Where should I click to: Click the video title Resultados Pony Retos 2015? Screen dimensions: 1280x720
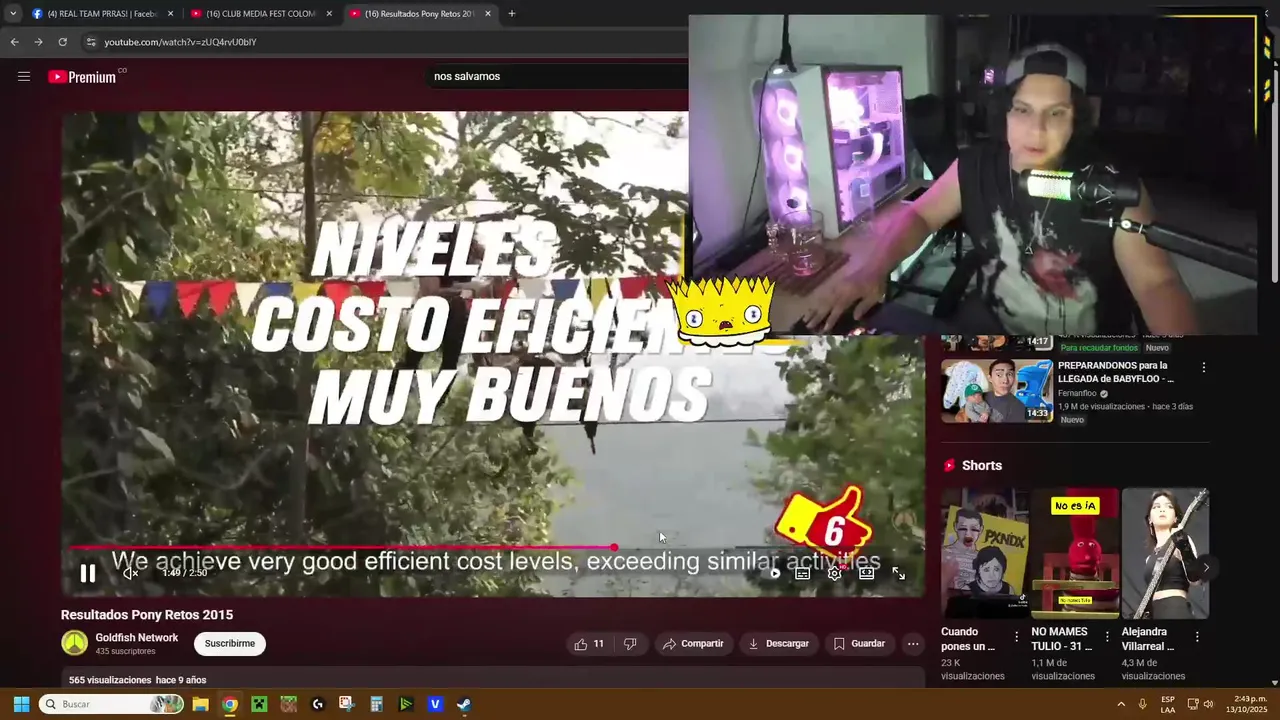147,615
